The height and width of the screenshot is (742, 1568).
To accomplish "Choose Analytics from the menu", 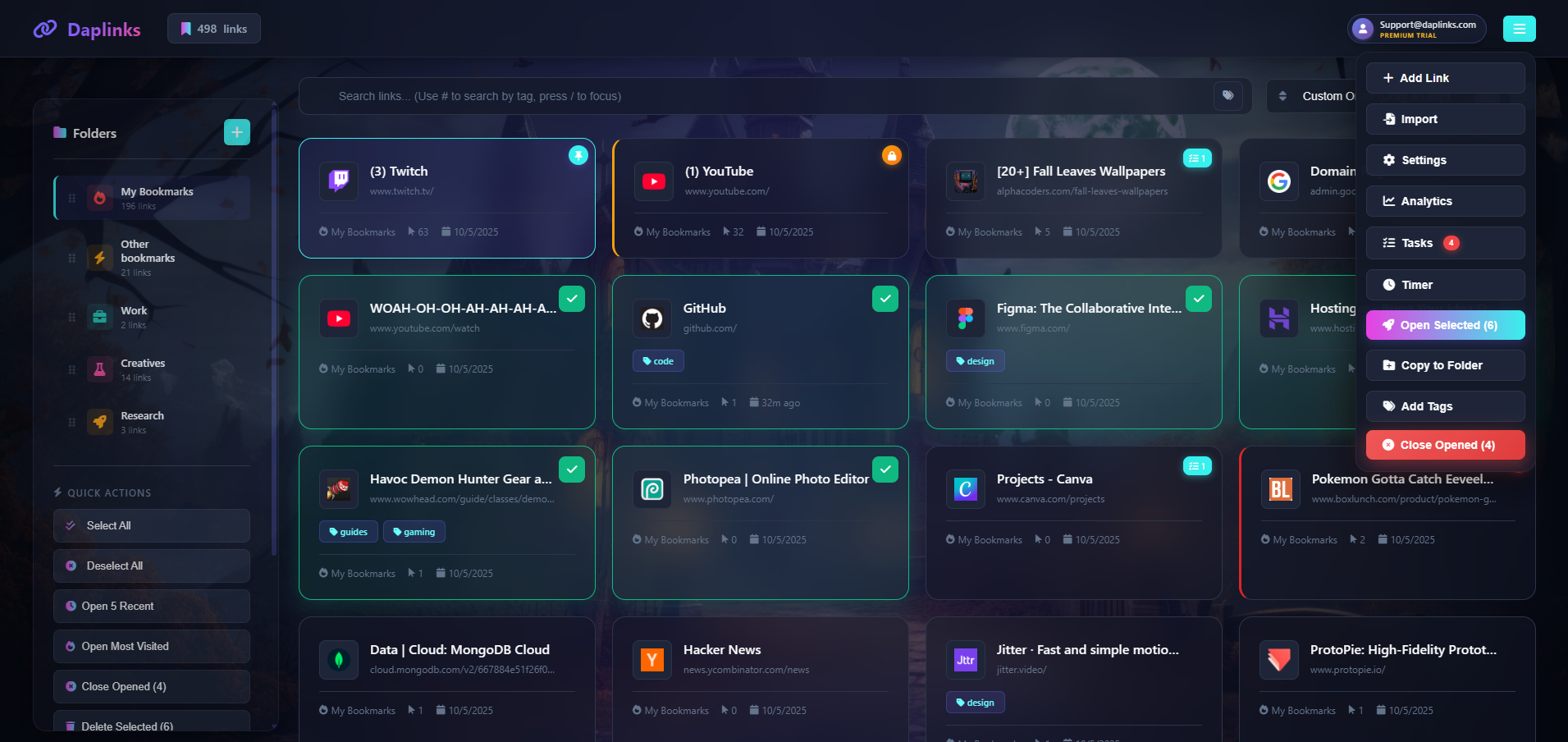I will coord(1445,201).
